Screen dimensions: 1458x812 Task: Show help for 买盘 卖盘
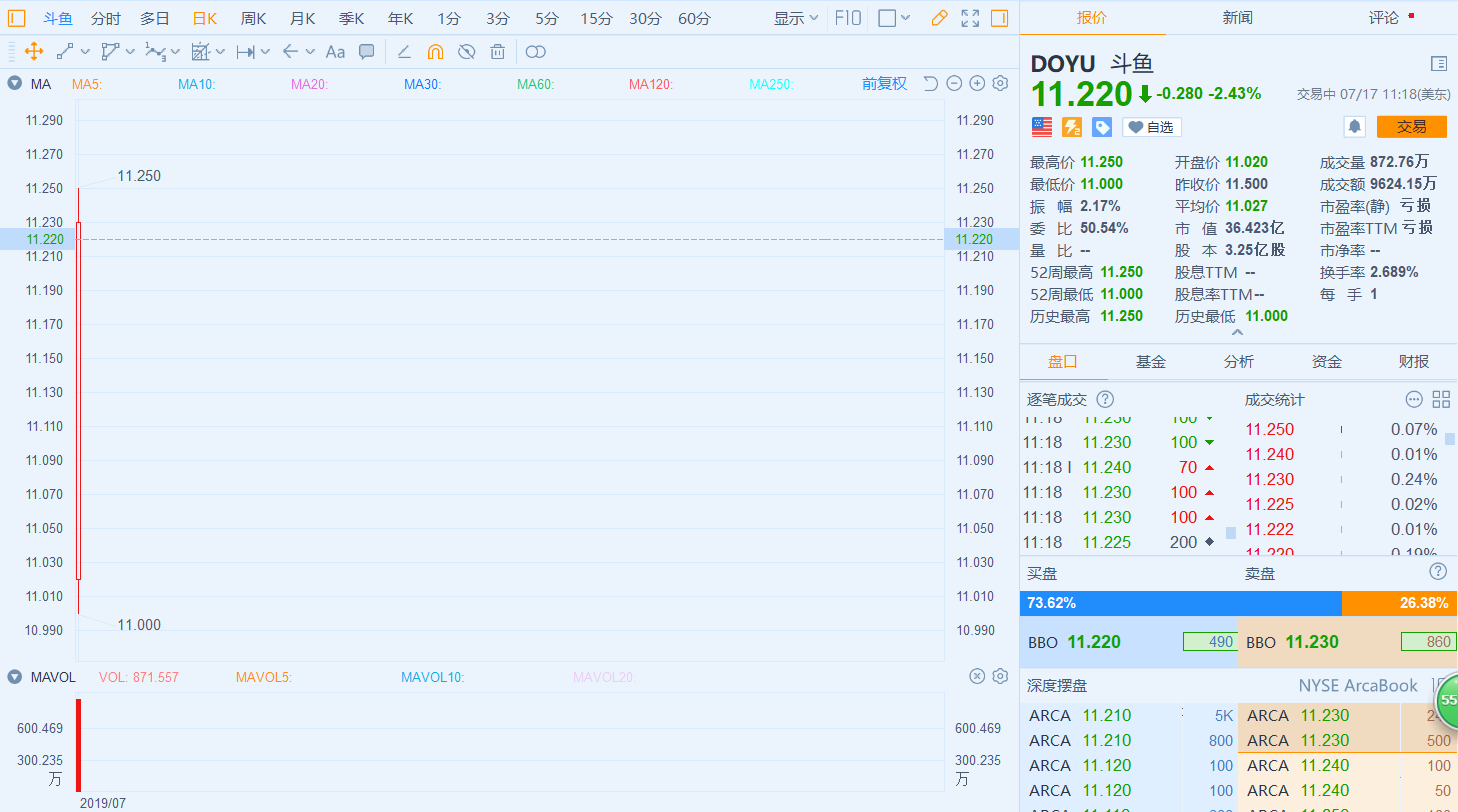click(x=1438, y=572)
